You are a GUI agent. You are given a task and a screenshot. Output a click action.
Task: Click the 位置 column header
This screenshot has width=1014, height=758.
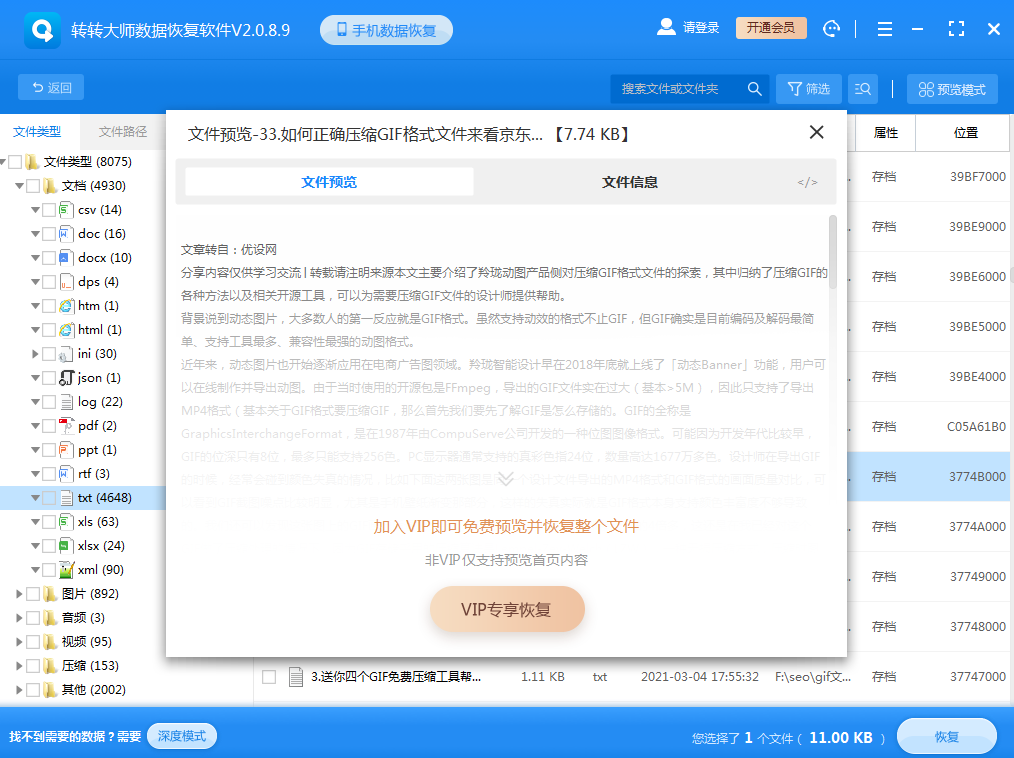click(965, 133)
